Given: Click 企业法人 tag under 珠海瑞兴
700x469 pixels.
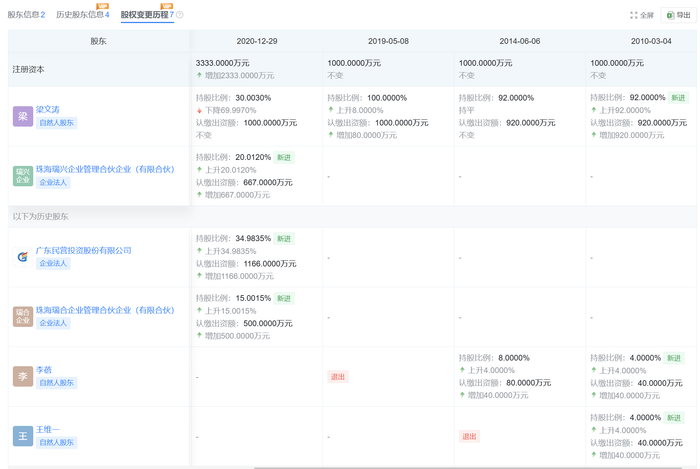Looking at the screenshot, I should pyautogui.click(x=53, y=182).
